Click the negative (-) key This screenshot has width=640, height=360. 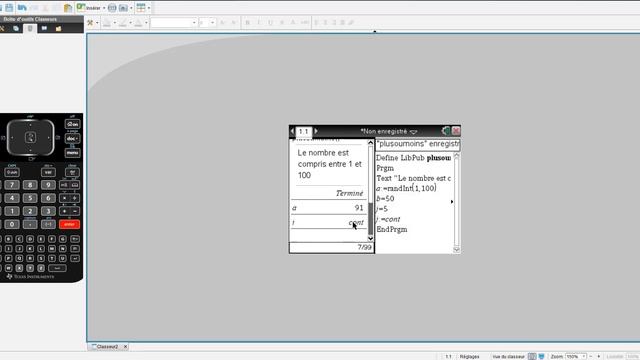pyautogui.click(x=48, y=224)
